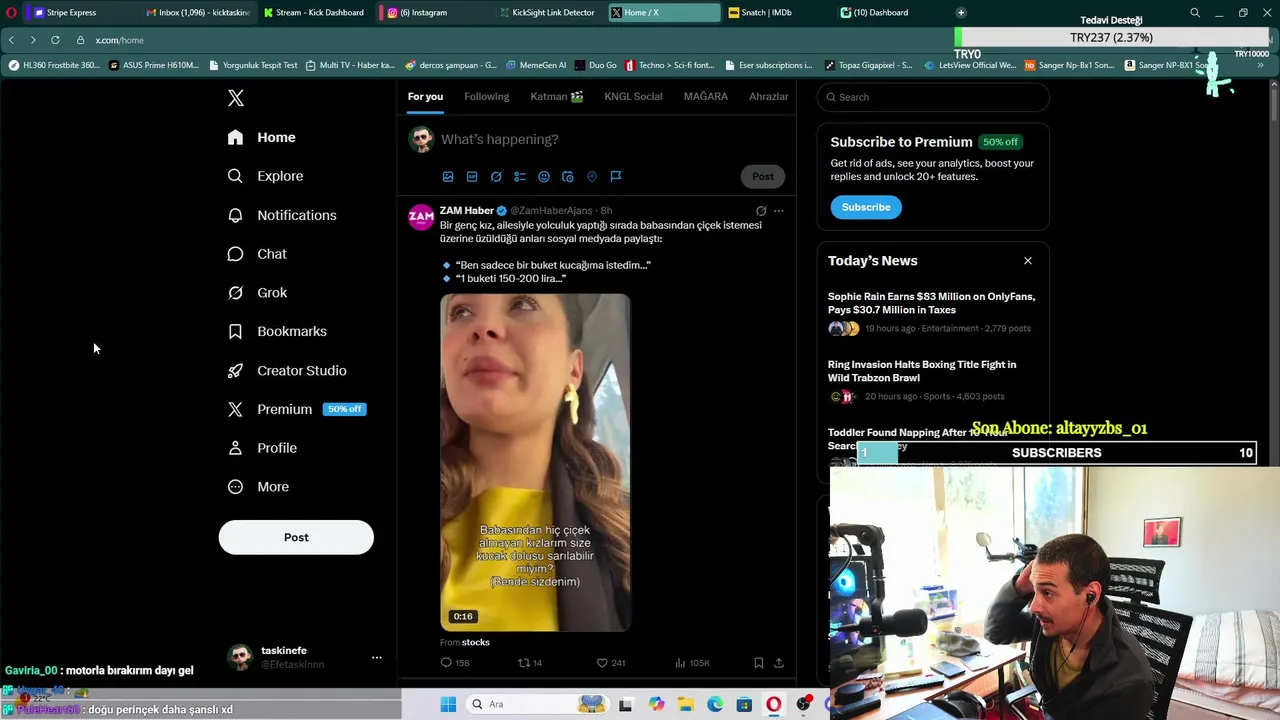Viewport: 1280px width, 720px height.
Task: Reply to the post with 158 replies
Action: click(x=455, y=663)
